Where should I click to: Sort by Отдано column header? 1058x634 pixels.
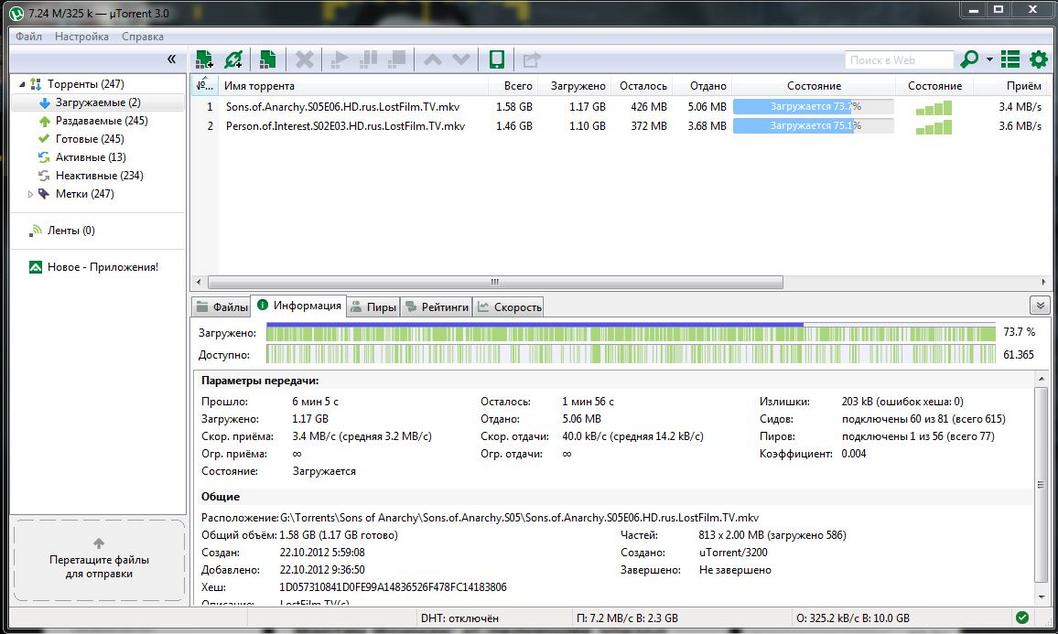[x=702, y=86]
